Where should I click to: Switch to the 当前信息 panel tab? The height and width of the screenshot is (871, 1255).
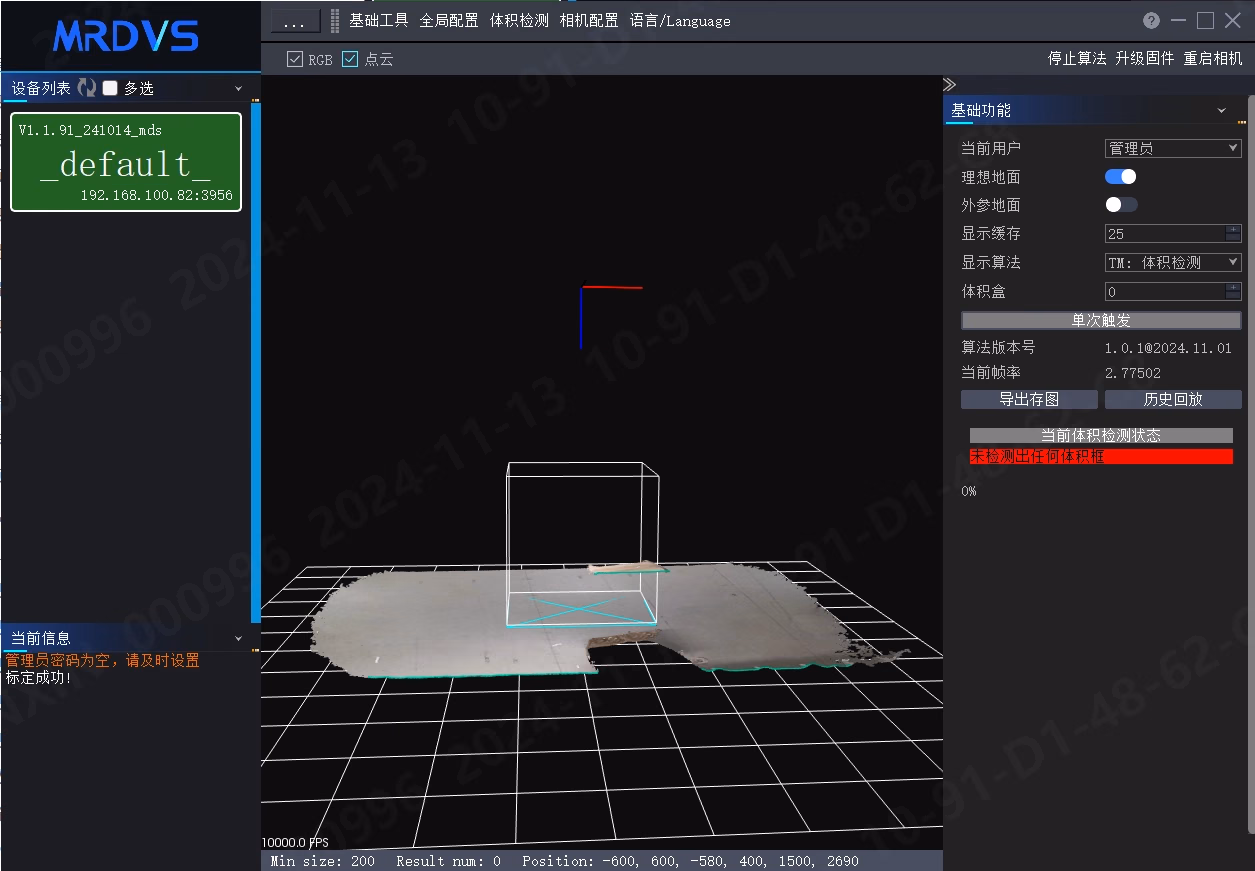point(41,638)
